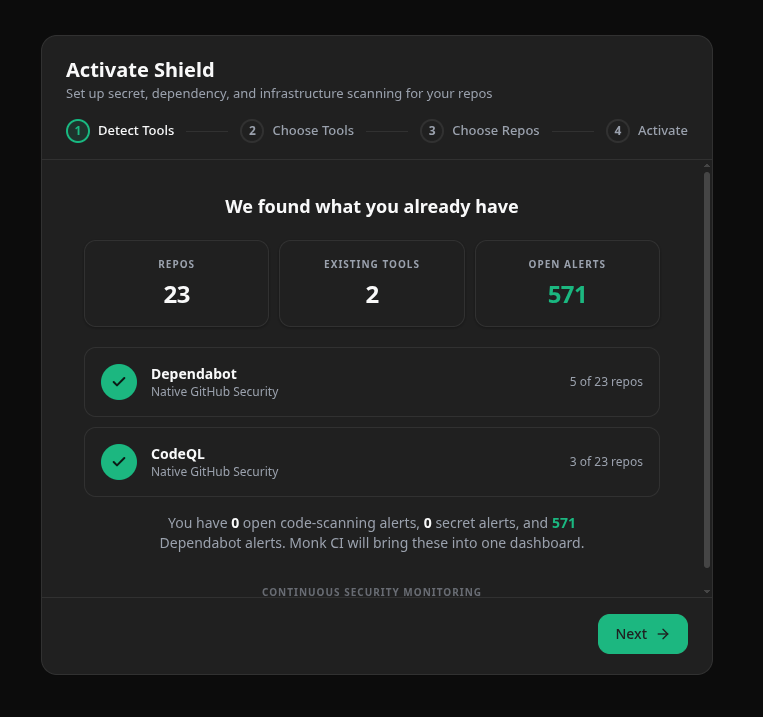Select the Dependabot tool row
The image size is (763, 717).
coord(372,382)
